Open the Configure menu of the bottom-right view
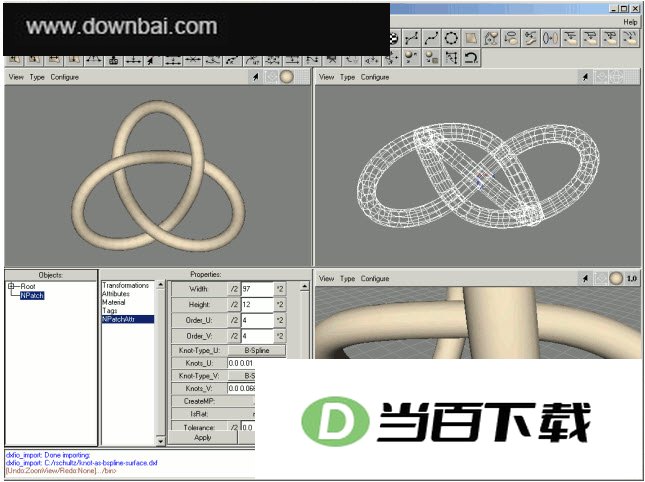The image size is (645, 482). 375,278
